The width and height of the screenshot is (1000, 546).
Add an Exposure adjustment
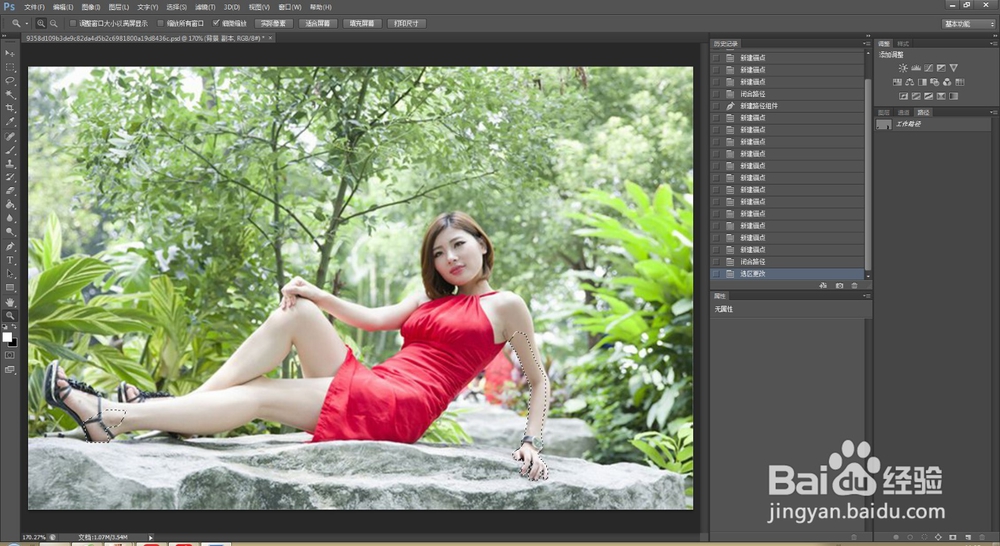[x=941, y=68]
